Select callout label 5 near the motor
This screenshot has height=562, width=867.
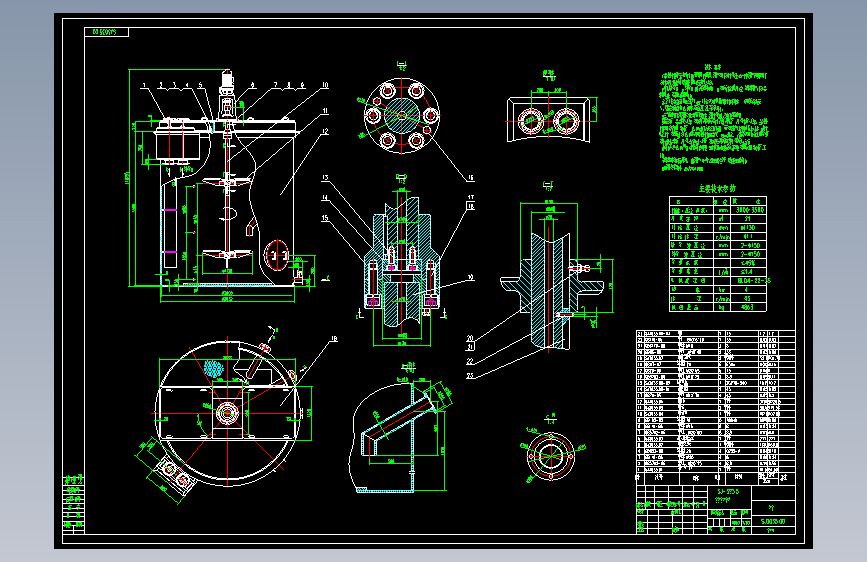click(200, 86)
